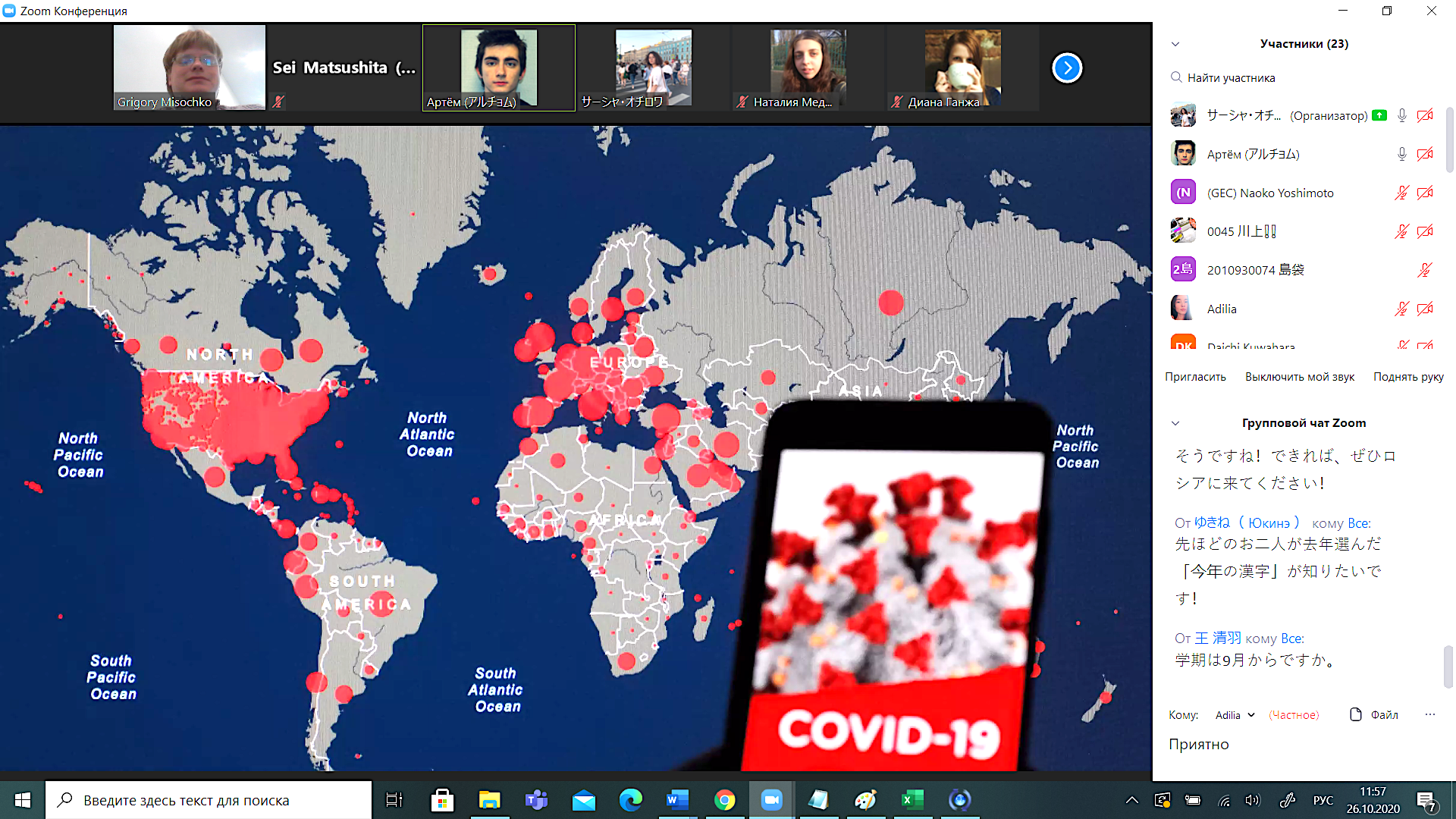Viewport: 1456px width, 819px height.
Task: Click the Файл attachment icon in chat
Action: [1356, 714]
